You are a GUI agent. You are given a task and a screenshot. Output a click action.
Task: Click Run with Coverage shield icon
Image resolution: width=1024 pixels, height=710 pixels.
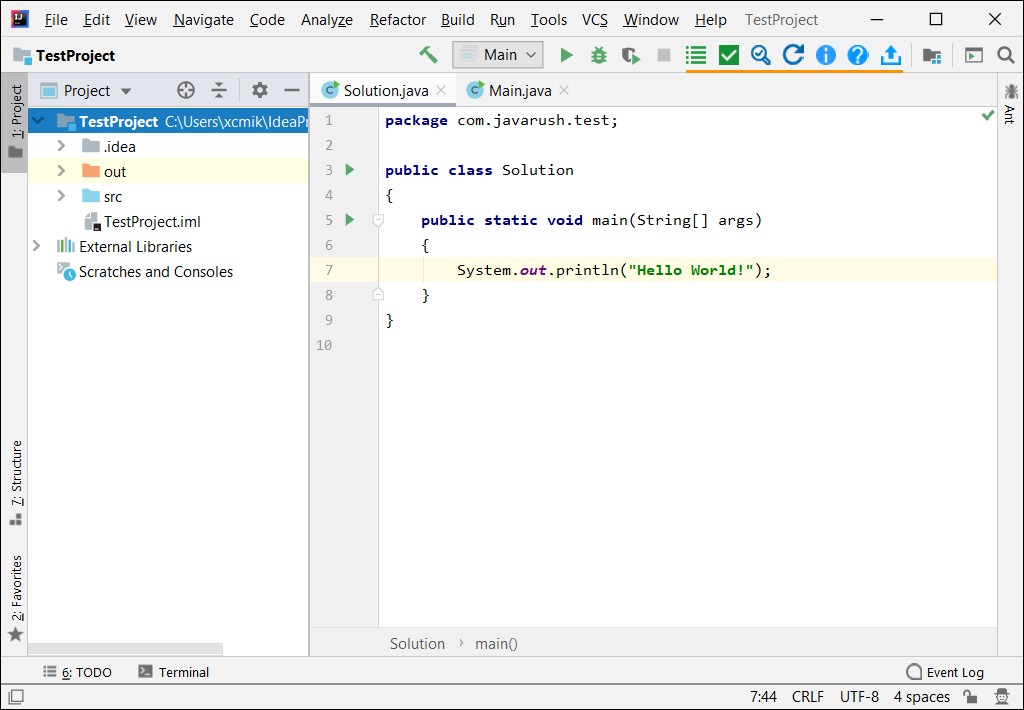(x=630, y=56)
